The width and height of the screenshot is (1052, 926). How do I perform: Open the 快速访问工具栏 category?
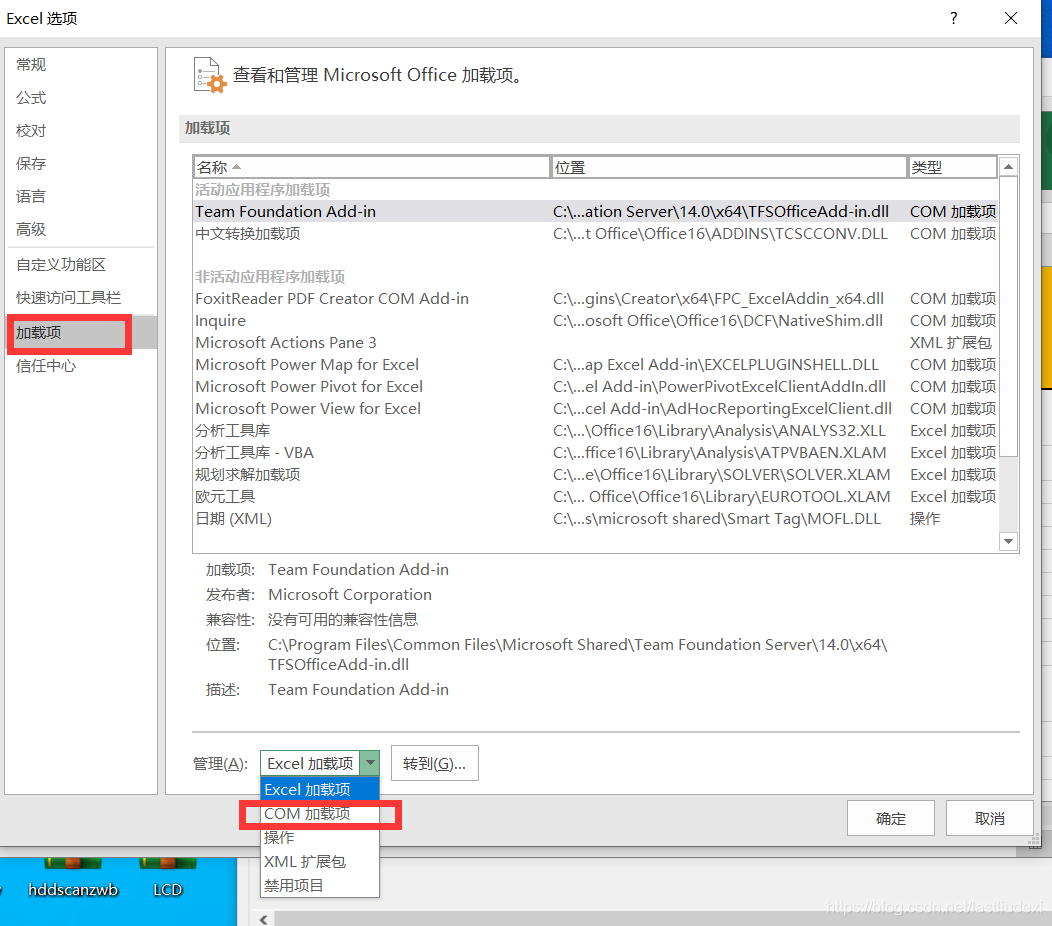pos(81,298)
